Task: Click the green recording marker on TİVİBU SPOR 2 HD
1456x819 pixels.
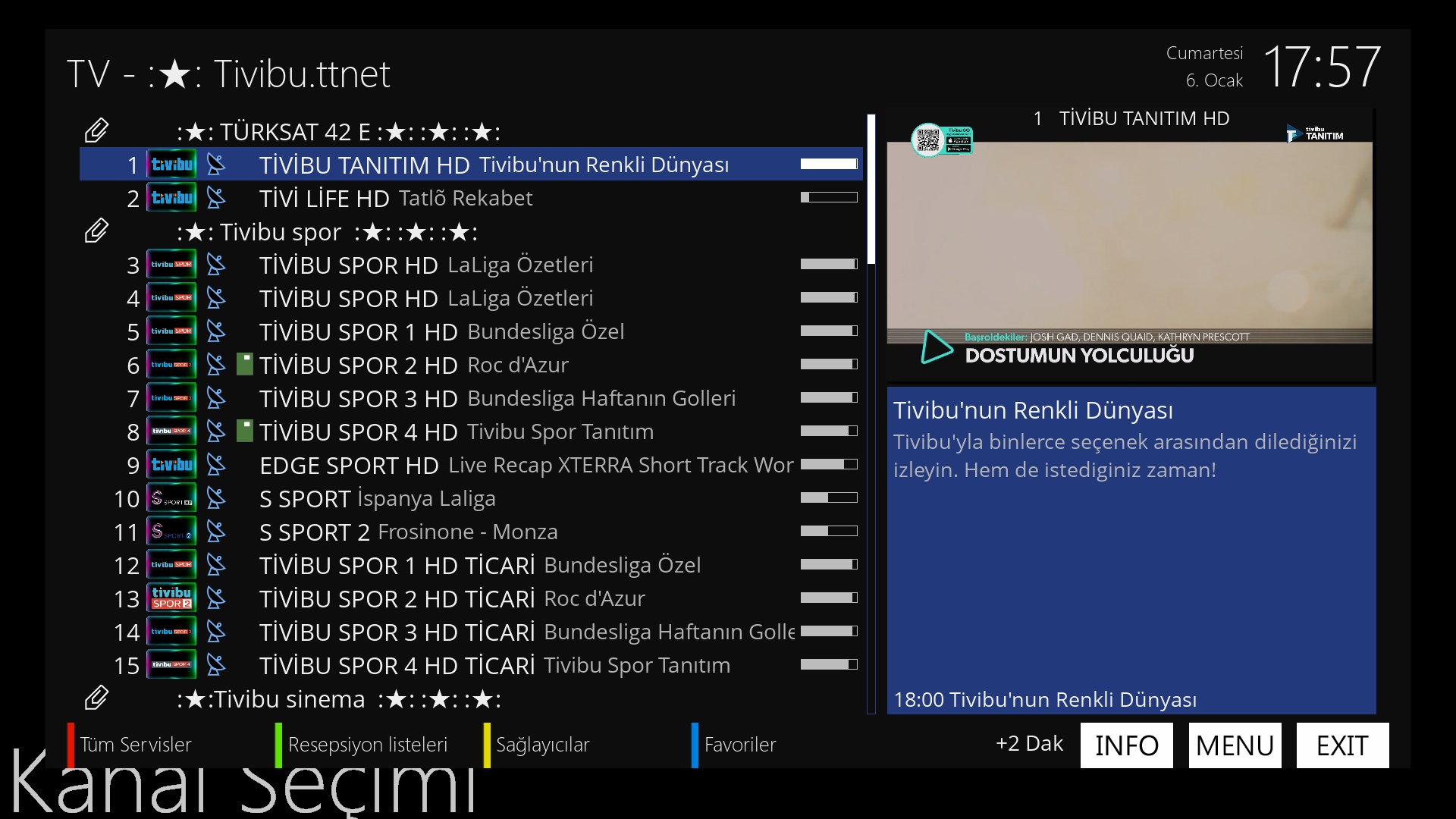Action: pos(244,365)
